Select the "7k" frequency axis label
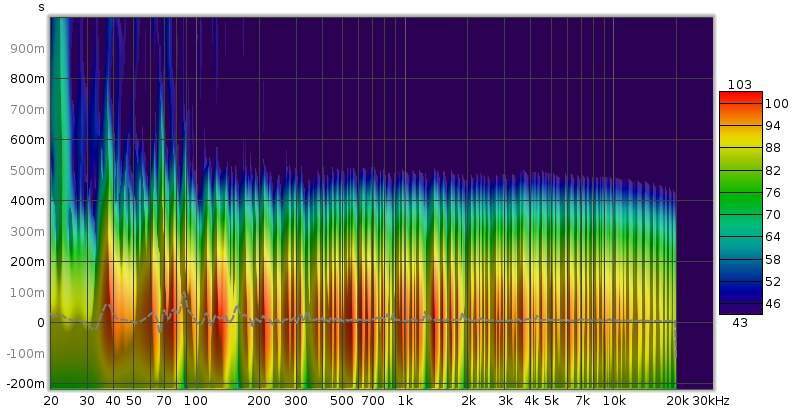Screen dimensions: 800x412 (x=583, y=401)
